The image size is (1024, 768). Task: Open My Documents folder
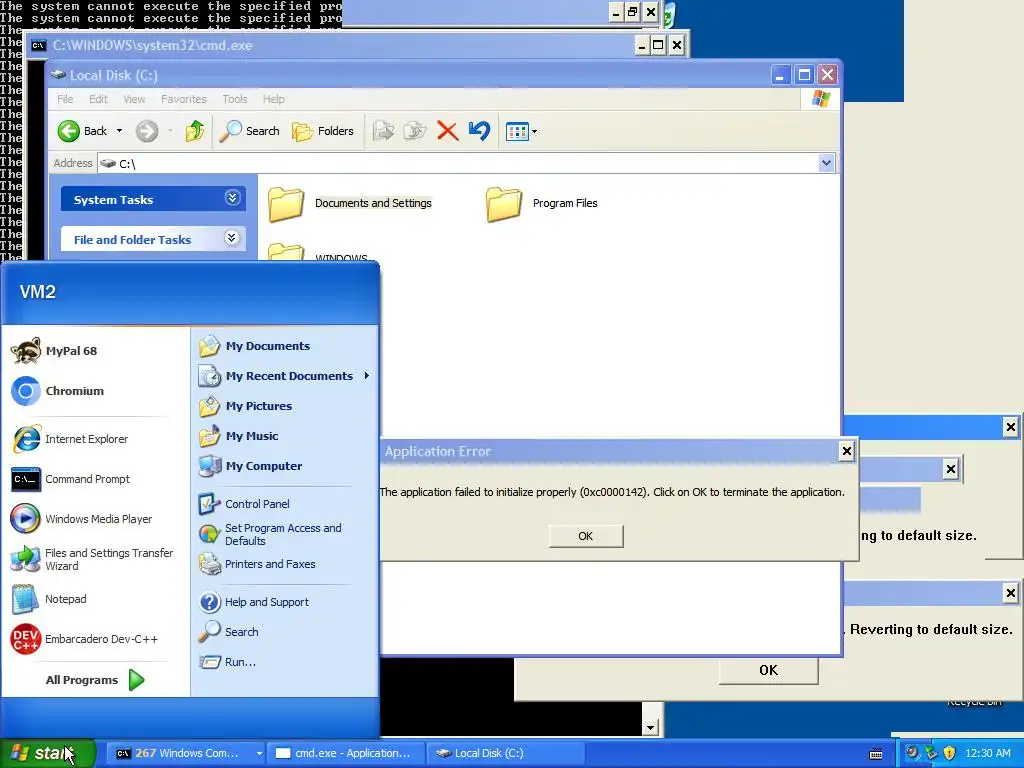pos(255,345)
